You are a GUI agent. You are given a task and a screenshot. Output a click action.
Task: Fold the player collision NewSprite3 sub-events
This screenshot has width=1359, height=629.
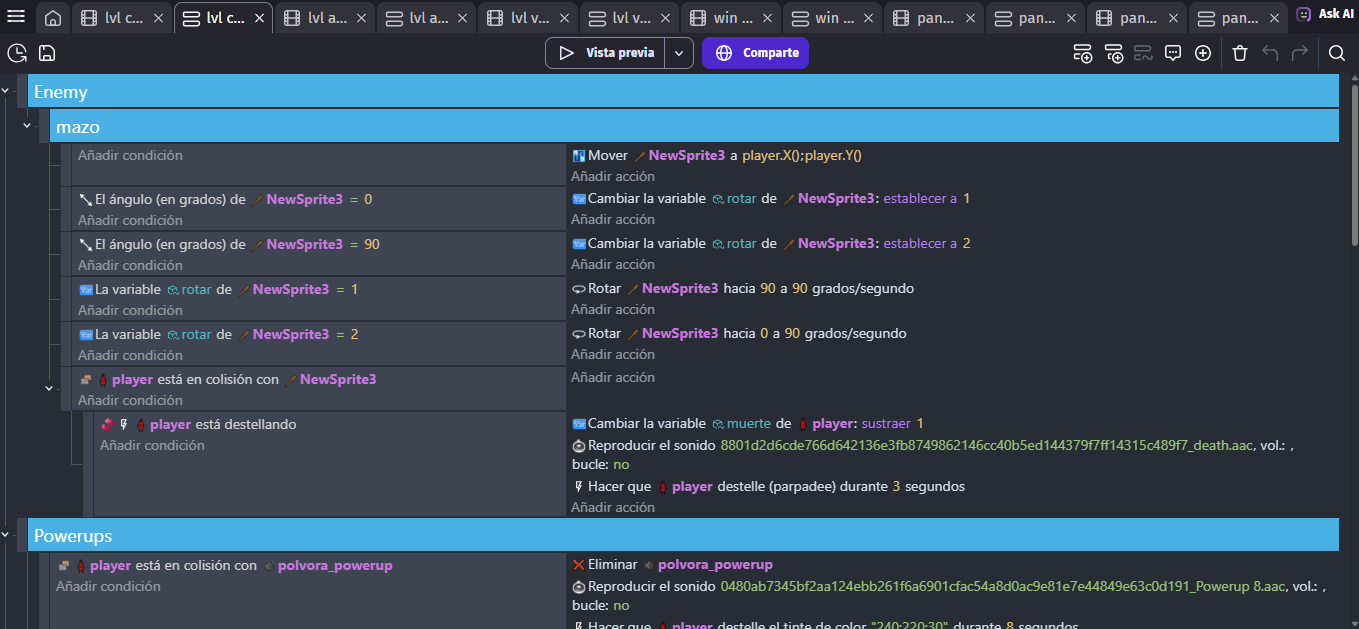click(x=49, y=388)
